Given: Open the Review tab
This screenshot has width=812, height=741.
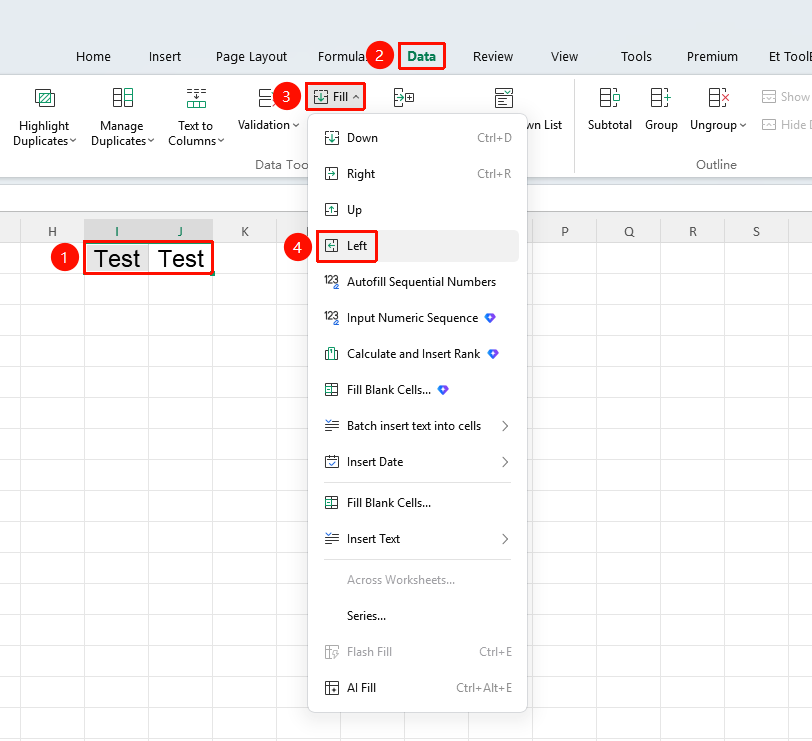Looking at the screenshot, I should pos(492,56).
